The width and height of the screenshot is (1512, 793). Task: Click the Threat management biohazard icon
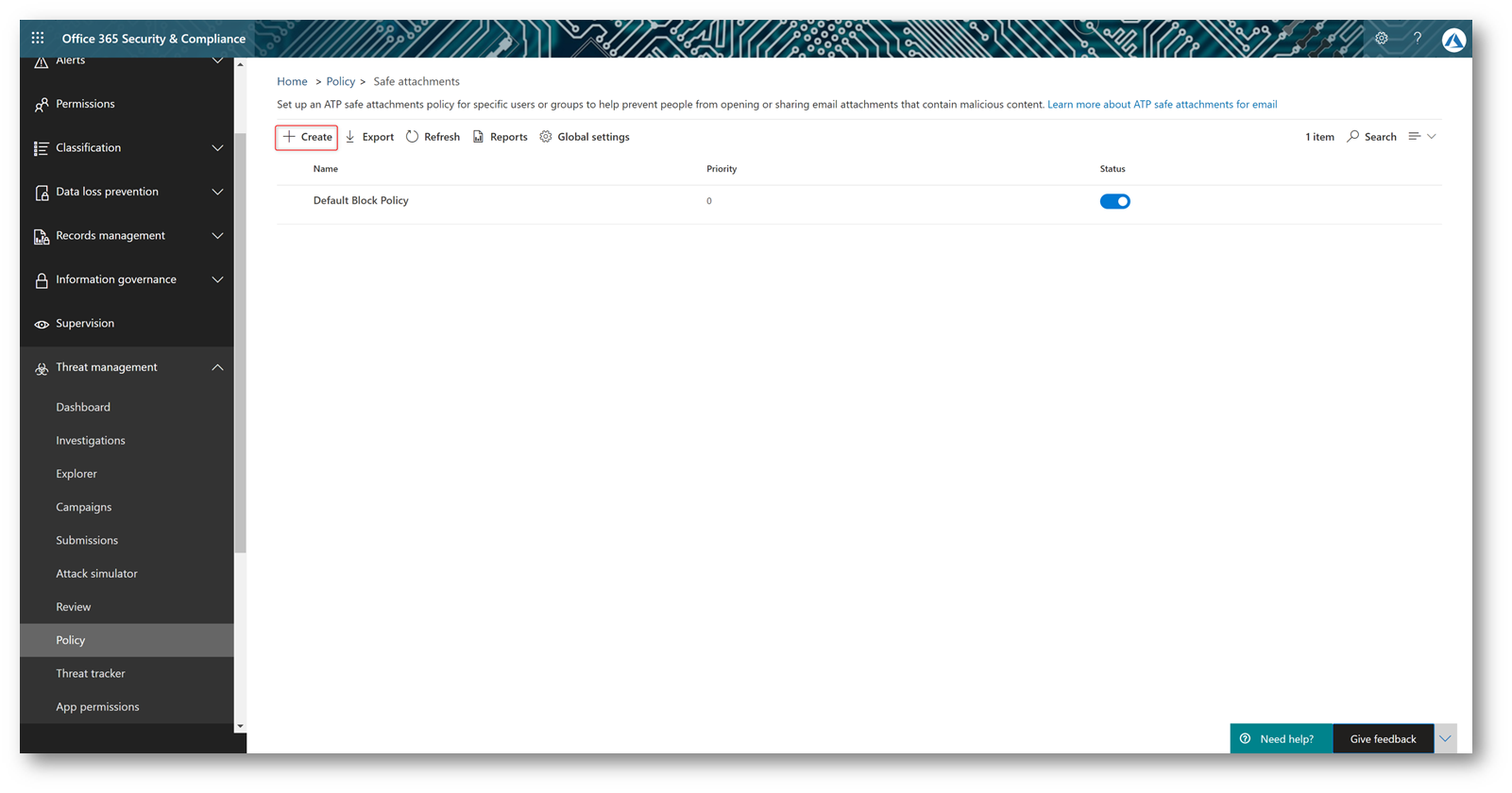click(x=42, y=368)
